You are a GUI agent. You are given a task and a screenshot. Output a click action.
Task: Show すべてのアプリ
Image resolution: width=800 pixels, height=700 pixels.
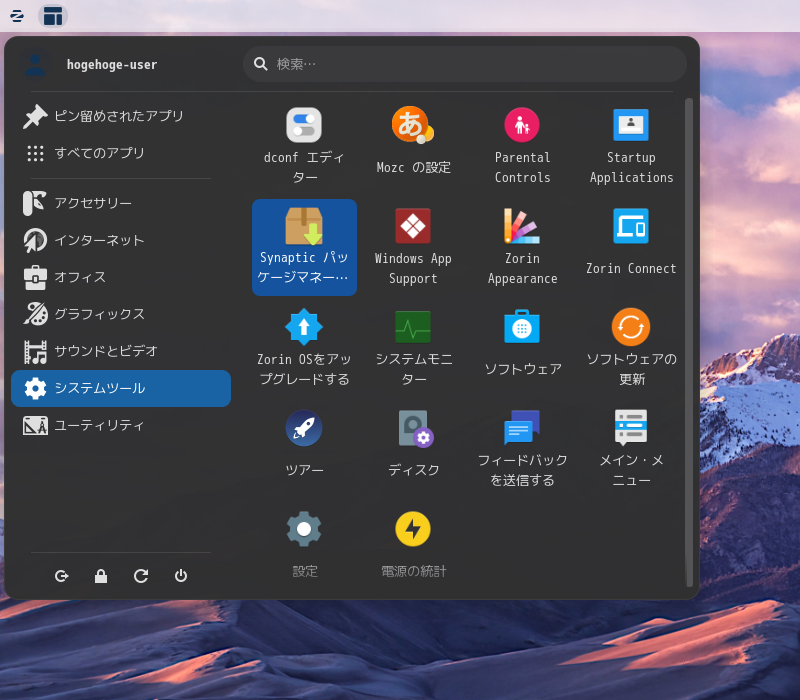[121, 153]
